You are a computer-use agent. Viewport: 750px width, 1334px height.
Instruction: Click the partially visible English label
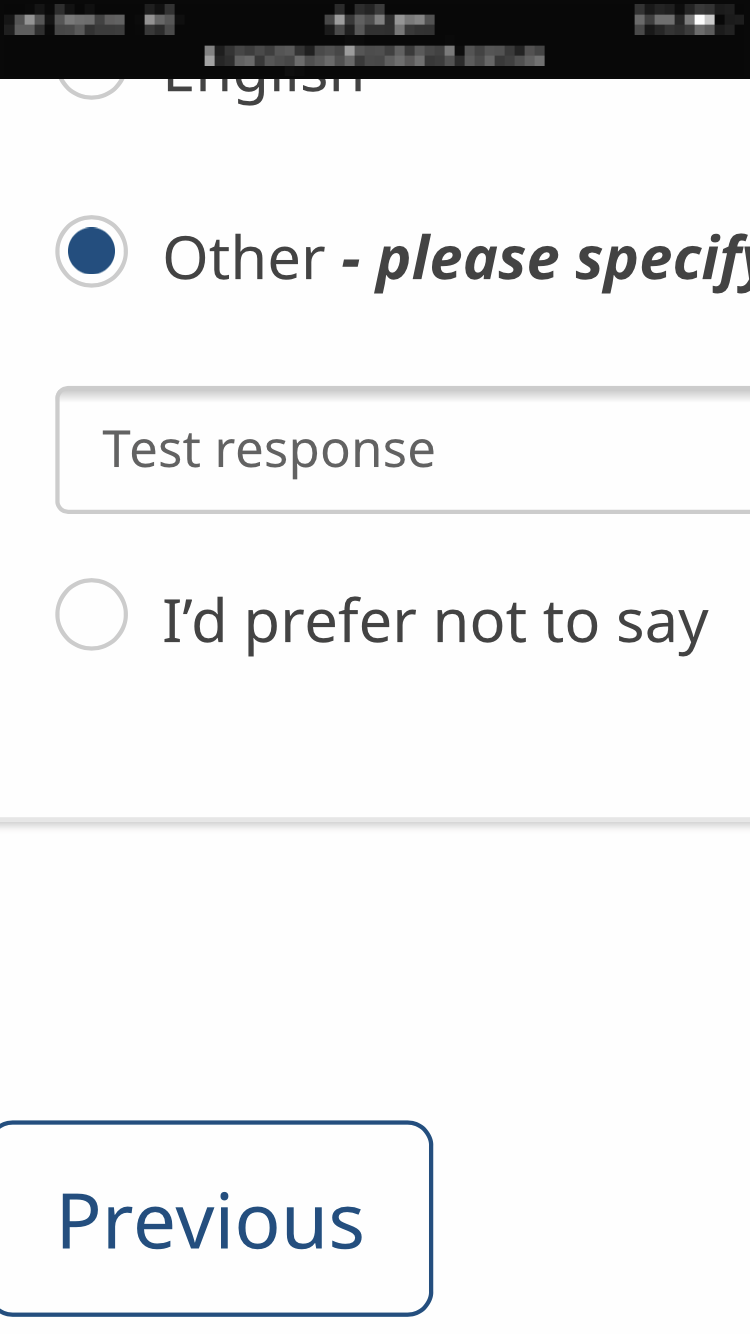click(x=262, y=87)
